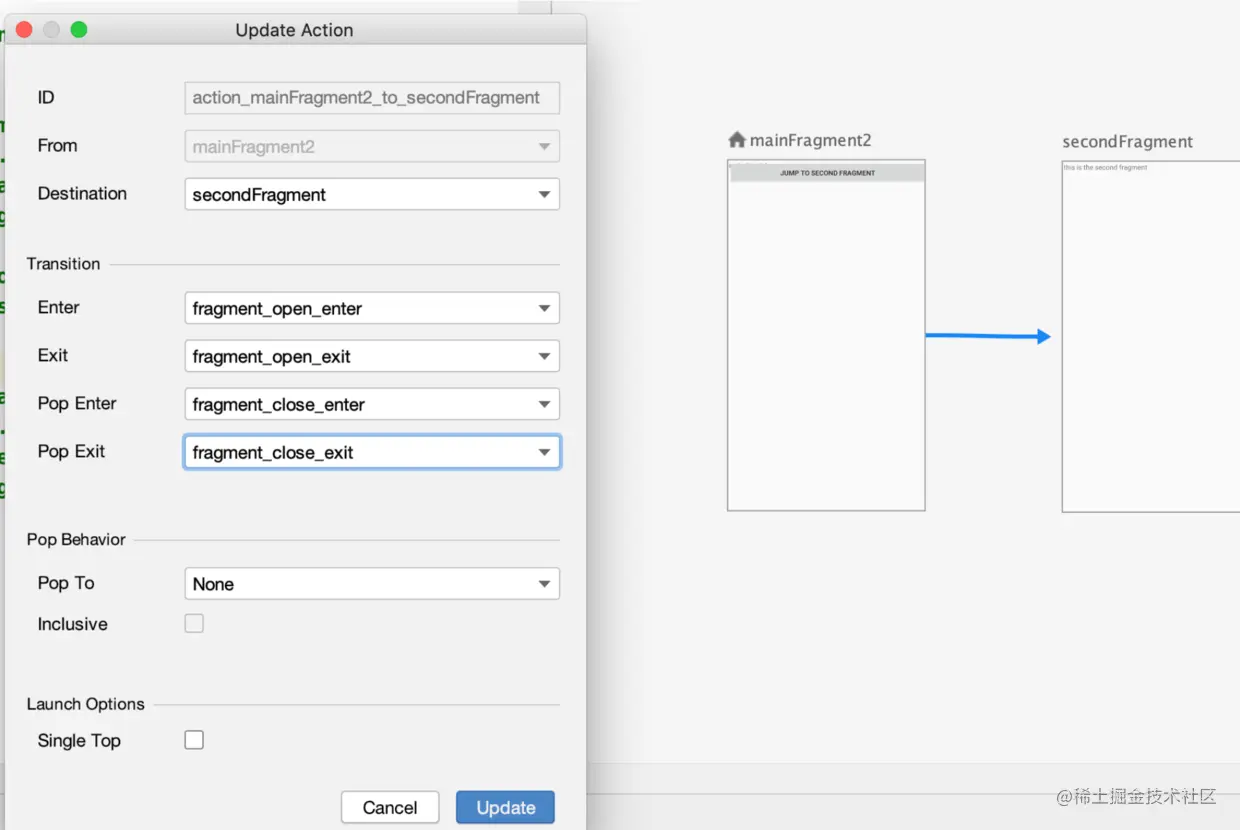Click the action ID input field
This screenshot has height=830, width=1240.
(372, 98)
